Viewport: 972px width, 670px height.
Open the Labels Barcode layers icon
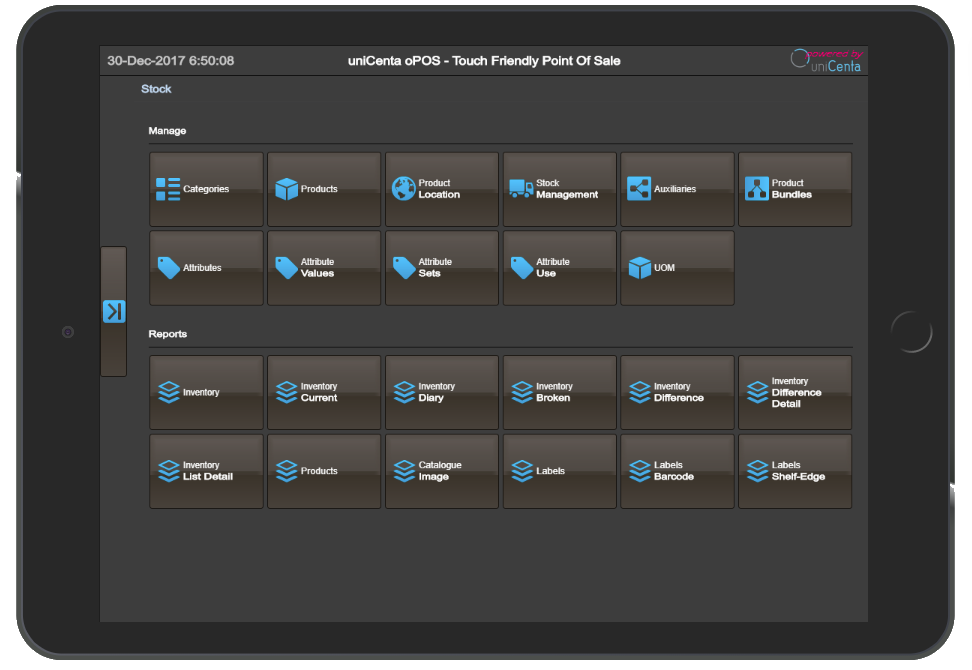(640, 471)
